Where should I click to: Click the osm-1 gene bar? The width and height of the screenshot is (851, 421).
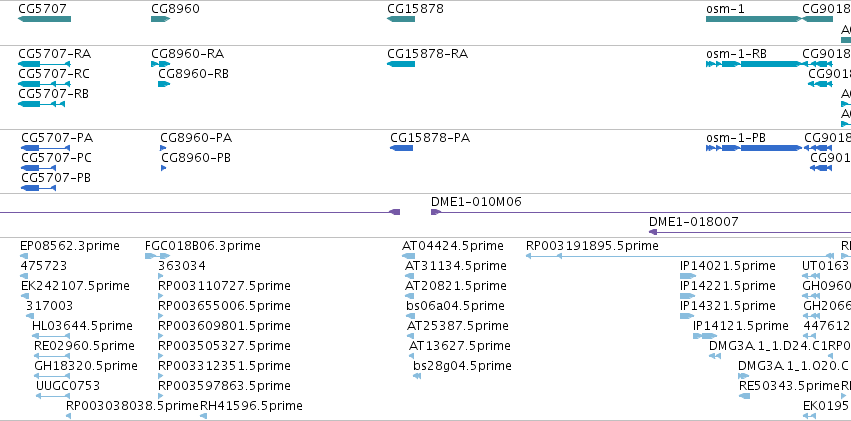pos(754,19)
